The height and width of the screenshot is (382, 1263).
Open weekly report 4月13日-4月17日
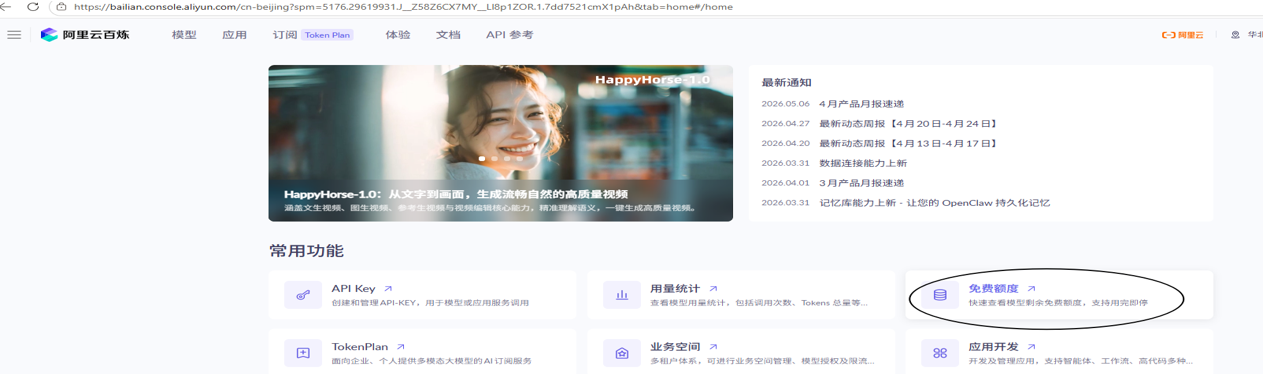(x=909, y=144)
